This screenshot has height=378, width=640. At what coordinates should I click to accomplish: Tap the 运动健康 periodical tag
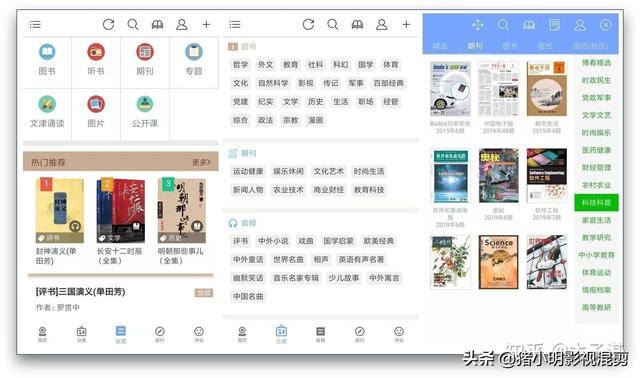click(x=248, y=171)
